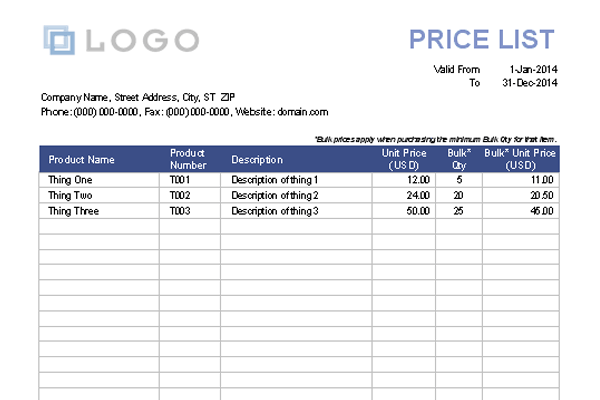Select the Product Number column header
Image resolution: width=600 pixels, height=400 pixels.
[x=188, y=159]
